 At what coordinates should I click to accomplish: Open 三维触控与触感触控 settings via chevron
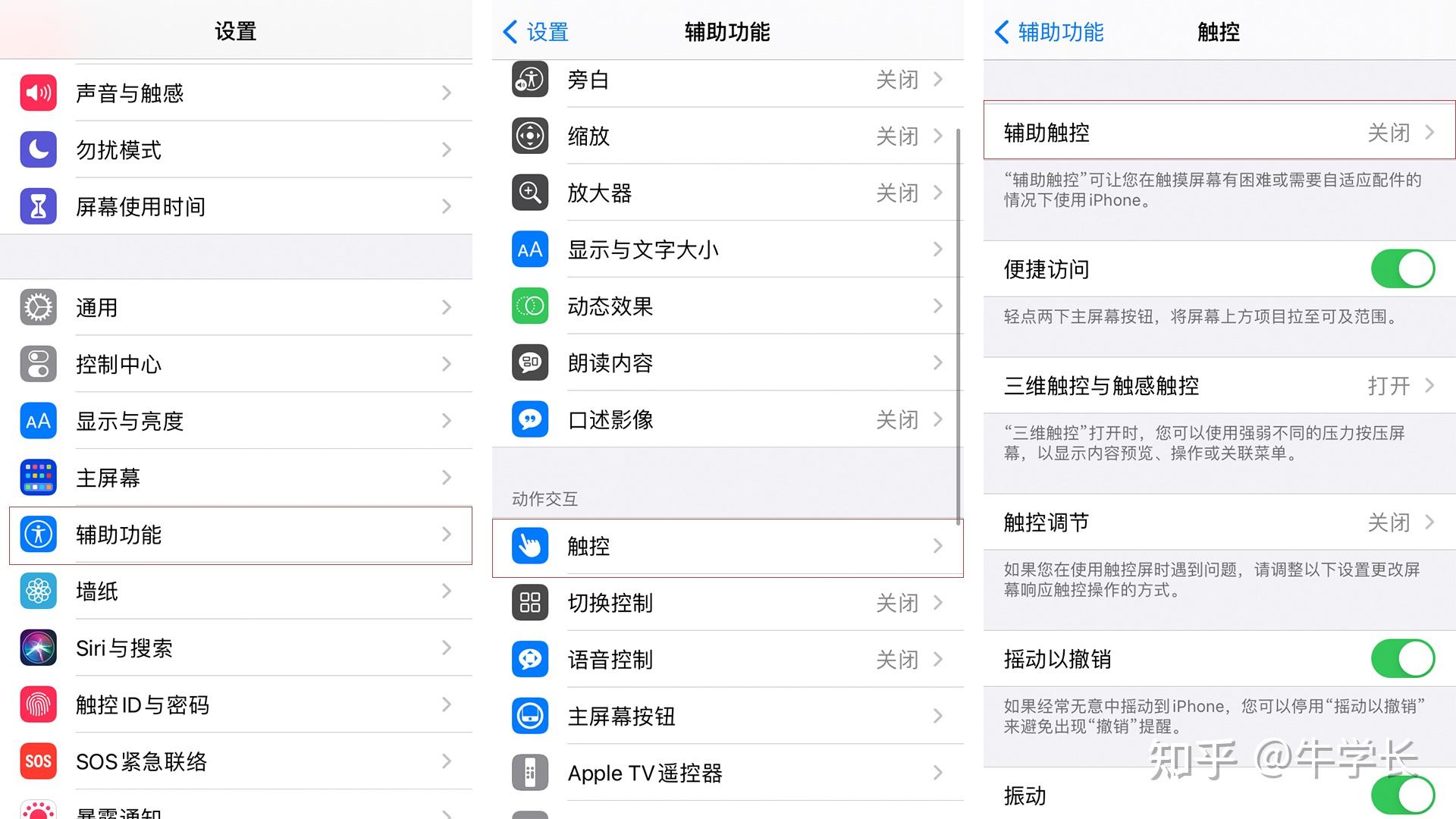click(1430, 386)
